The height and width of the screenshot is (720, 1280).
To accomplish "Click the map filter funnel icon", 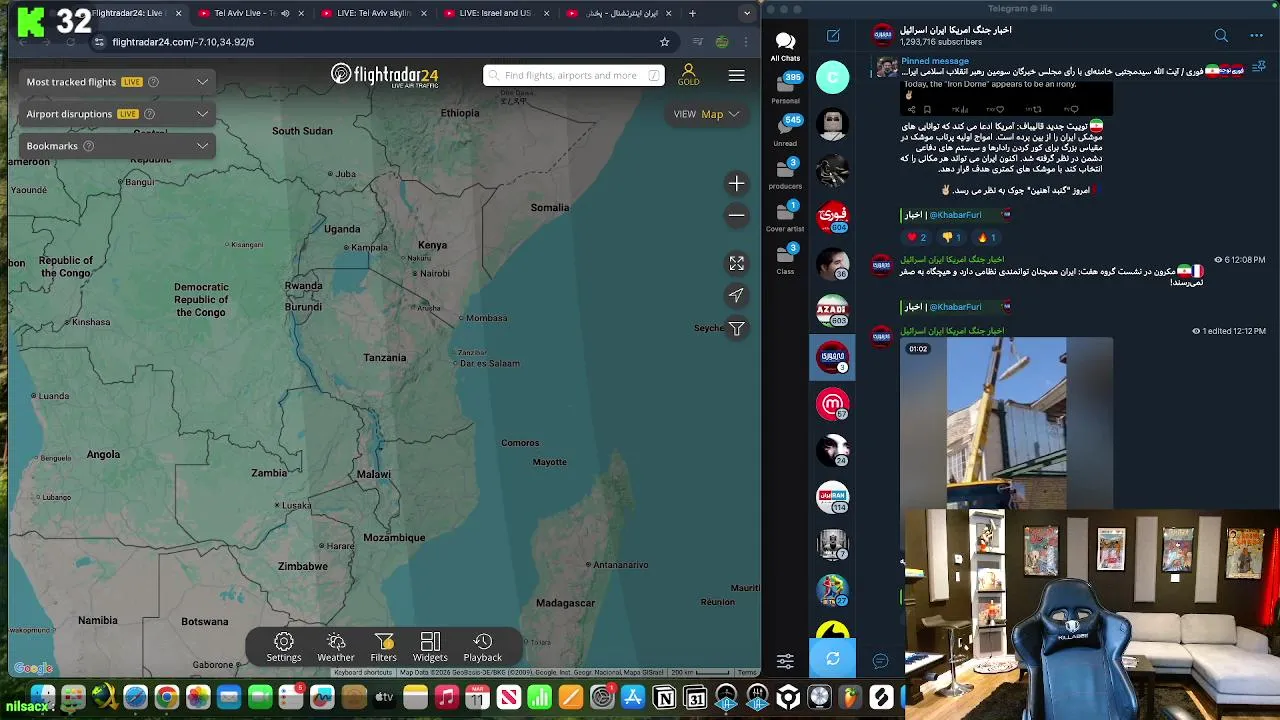I will (x=737, y=328).
